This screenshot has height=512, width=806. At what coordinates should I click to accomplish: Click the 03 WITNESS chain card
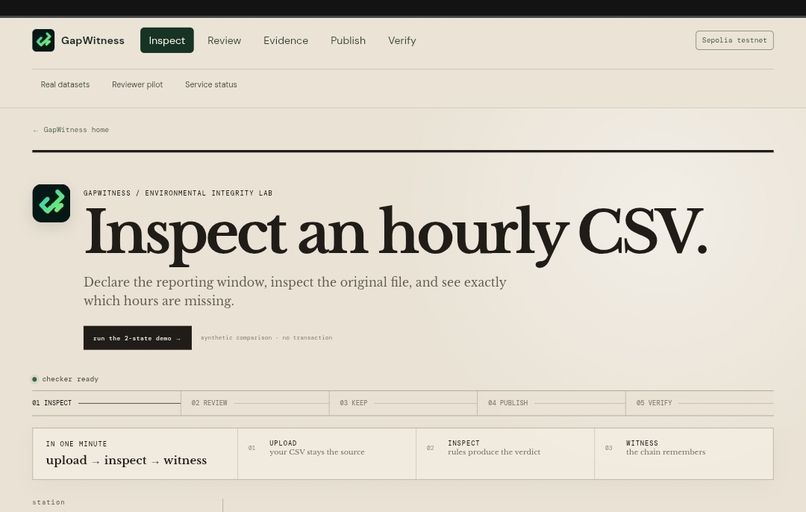(x=684, y=453)
